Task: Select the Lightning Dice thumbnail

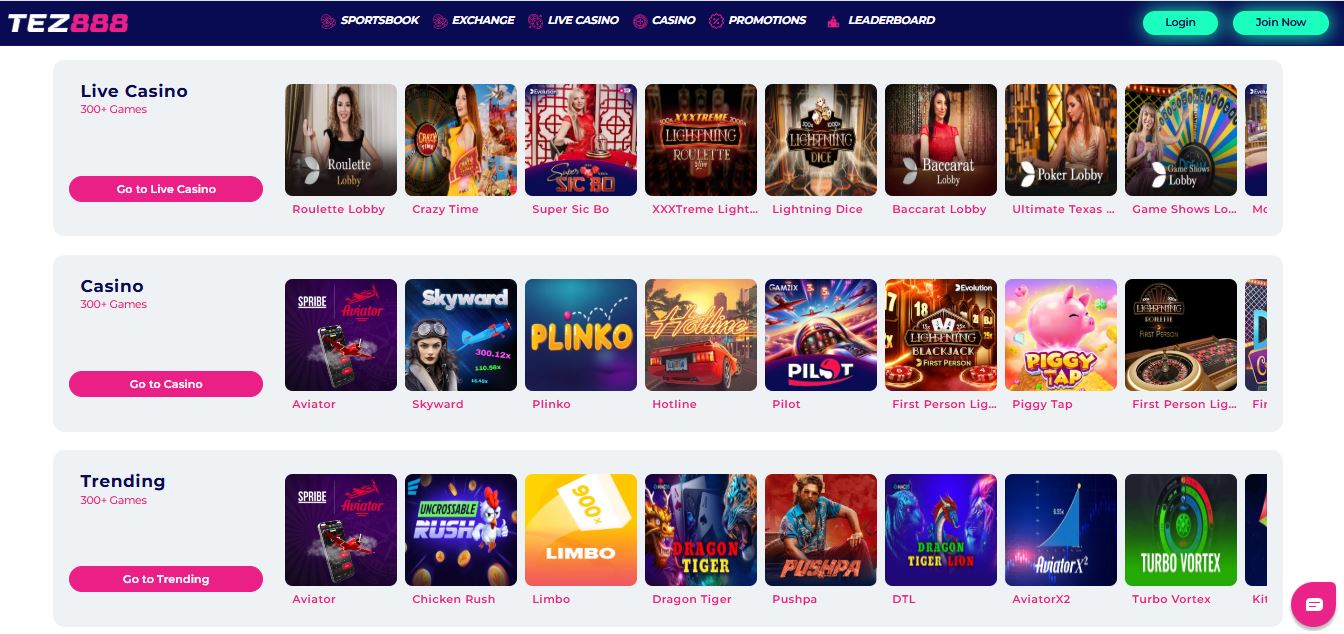Action: pyautogui.click(x=821, y=140)
